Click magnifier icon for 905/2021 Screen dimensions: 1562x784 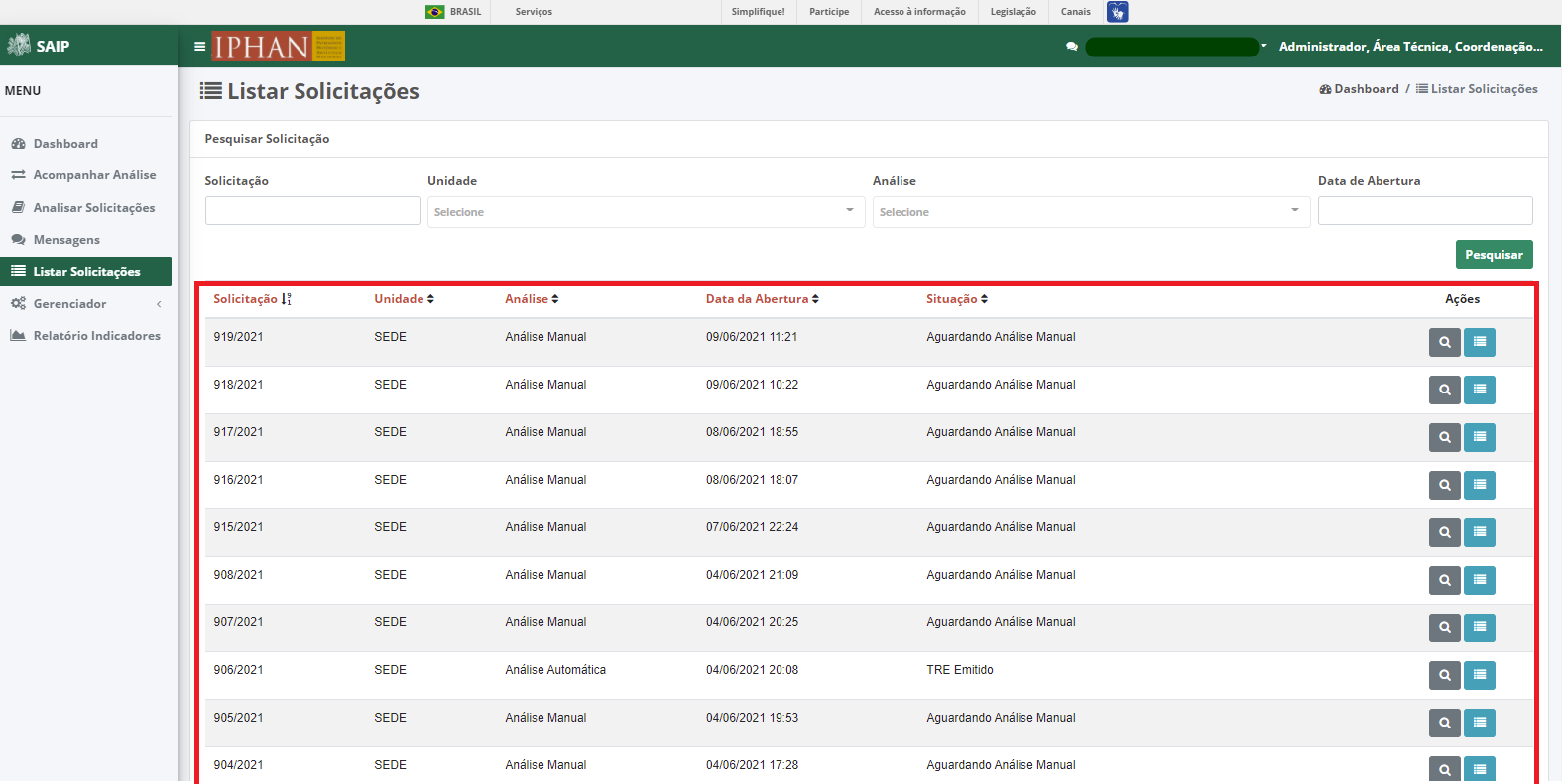coord(1445,723)
